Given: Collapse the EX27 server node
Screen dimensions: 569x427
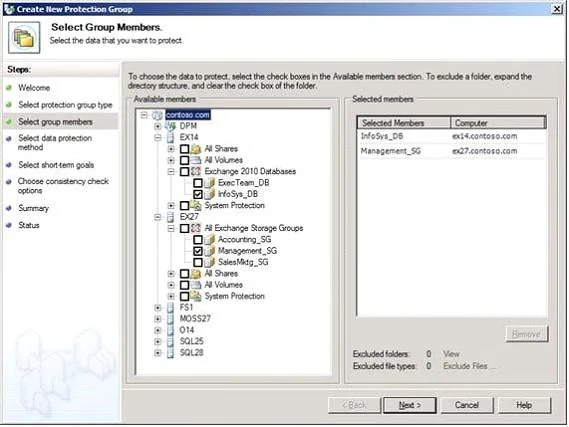Looking at the screenshot, I should 157,217.
